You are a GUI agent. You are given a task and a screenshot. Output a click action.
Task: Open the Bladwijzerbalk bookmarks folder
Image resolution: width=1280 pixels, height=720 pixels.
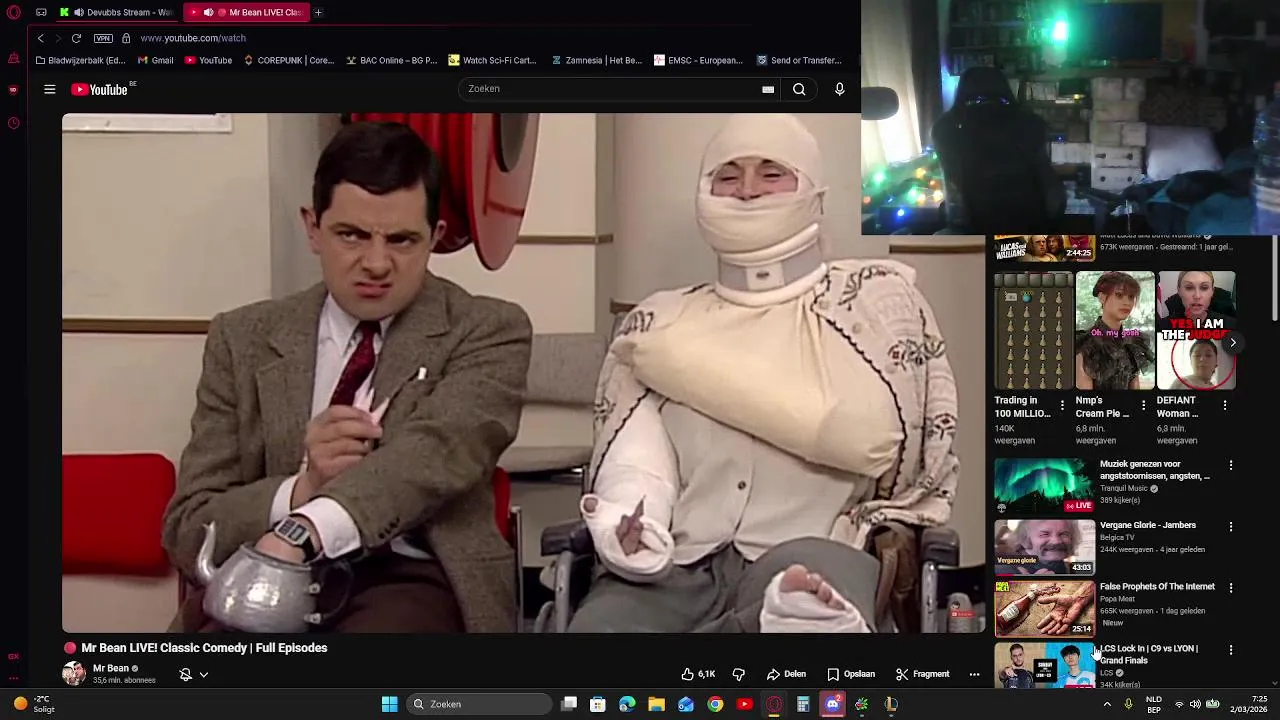[80, 60]
